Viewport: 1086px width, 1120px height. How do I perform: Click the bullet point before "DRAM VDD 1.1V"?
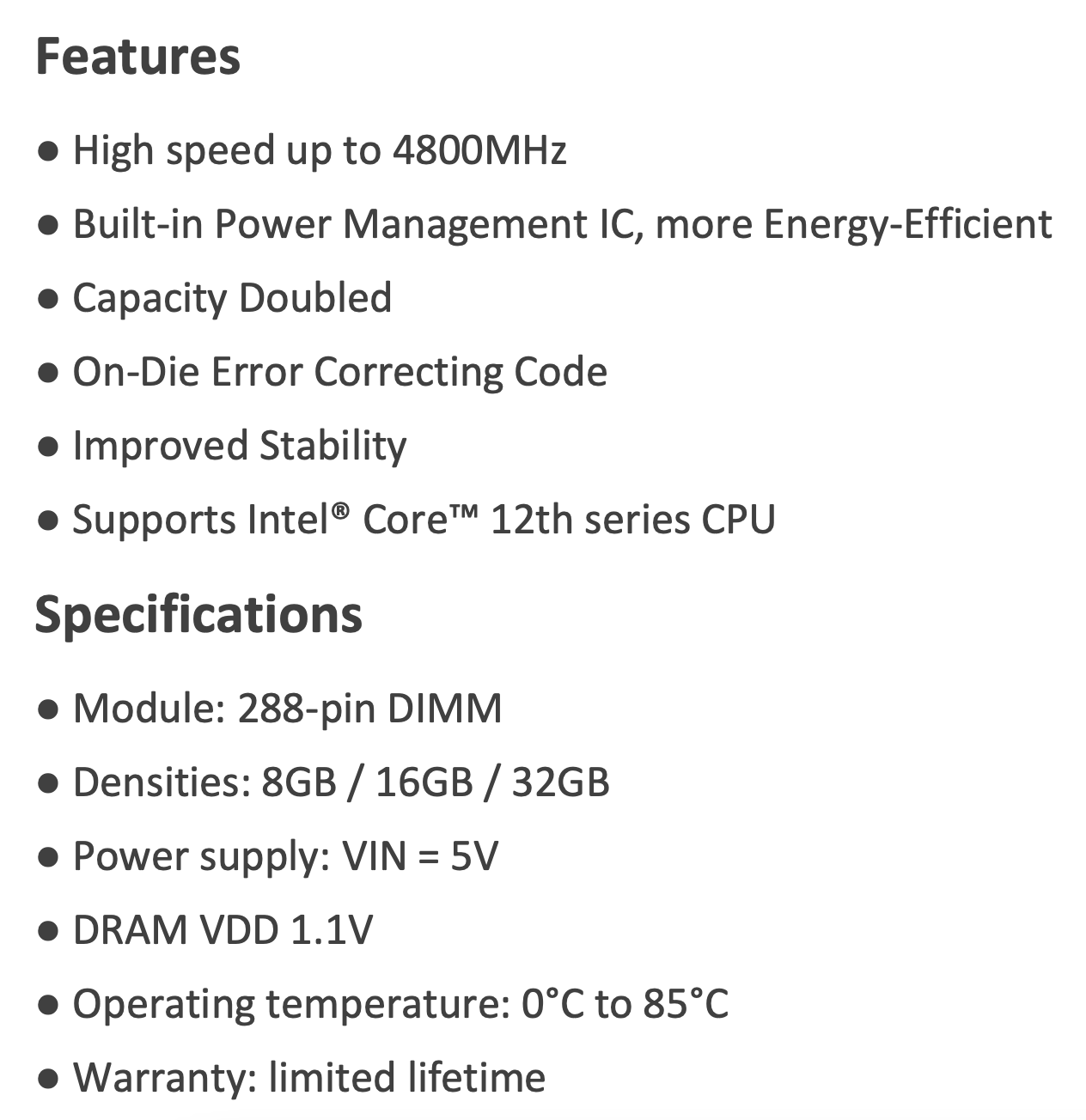pyautogui.click(x=49, y=932)
